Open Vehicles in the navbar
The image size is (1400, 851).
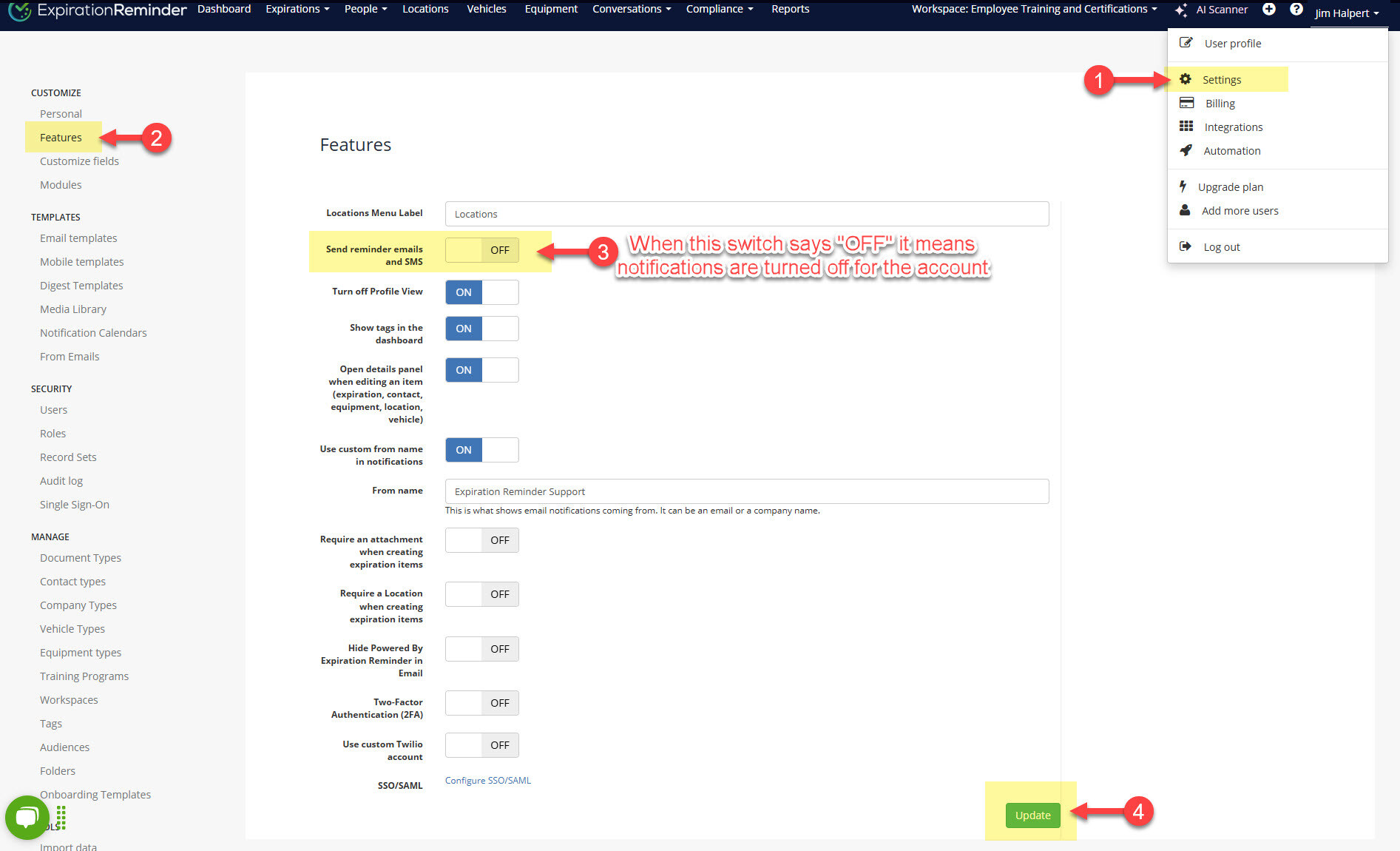point(487,9)
